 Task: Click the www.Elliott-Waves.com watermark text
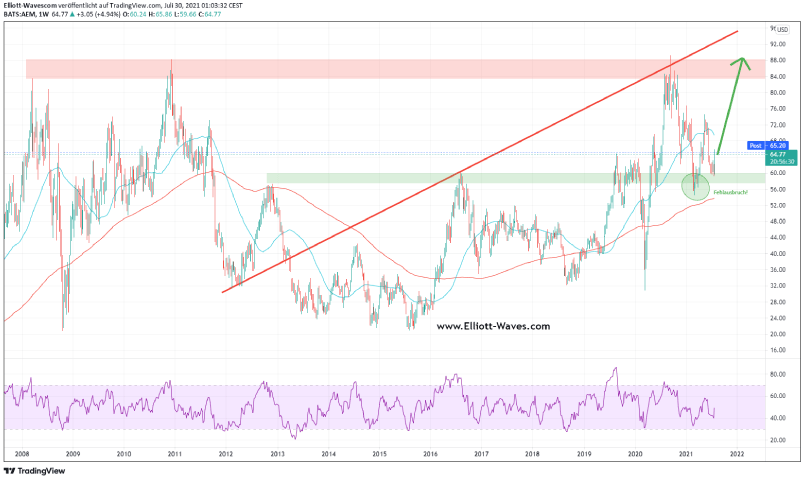pyautogui.click(x=493, y=326)
